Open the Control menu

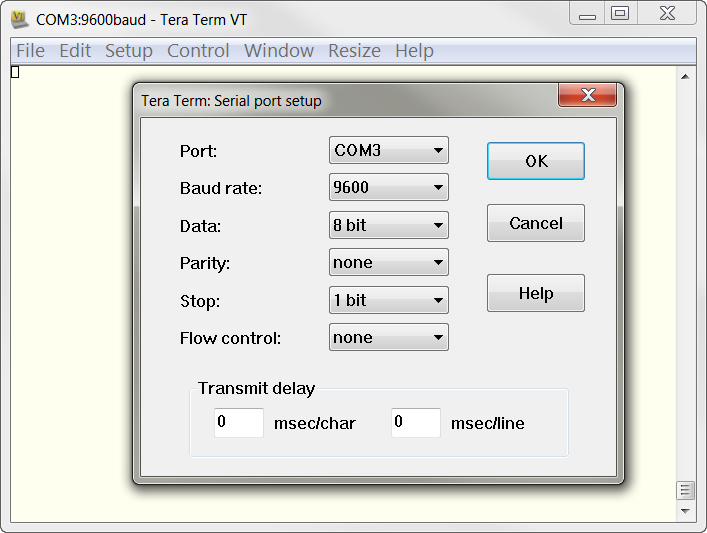[x=198, y=51]
